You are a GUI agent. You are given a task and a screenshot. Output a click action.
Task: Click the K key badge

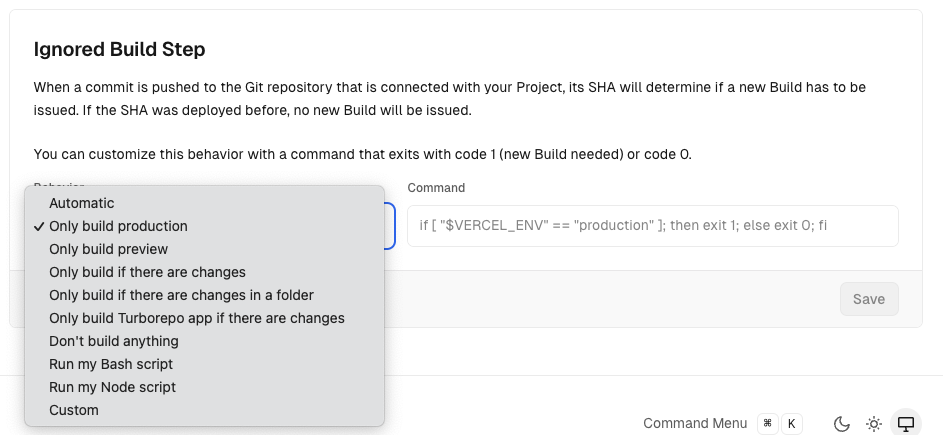[x=792, y=424]
